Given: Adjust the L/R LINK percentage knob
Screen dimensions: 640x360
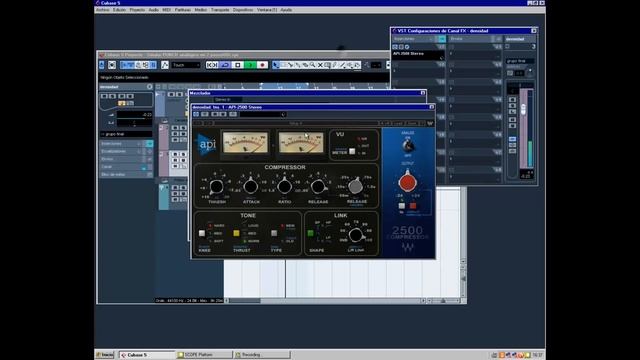Looking at the screenshot, I should pyautogui.click(x=356, y=235).
